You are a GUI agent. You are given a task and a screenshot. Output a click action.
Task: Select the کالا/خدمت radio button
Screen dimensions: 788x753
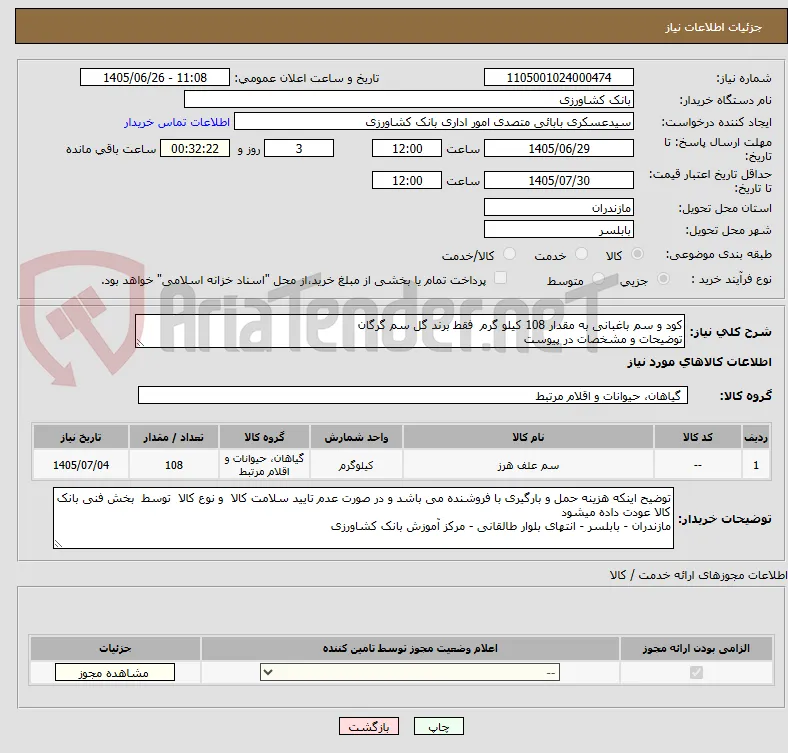coord(510,254)
